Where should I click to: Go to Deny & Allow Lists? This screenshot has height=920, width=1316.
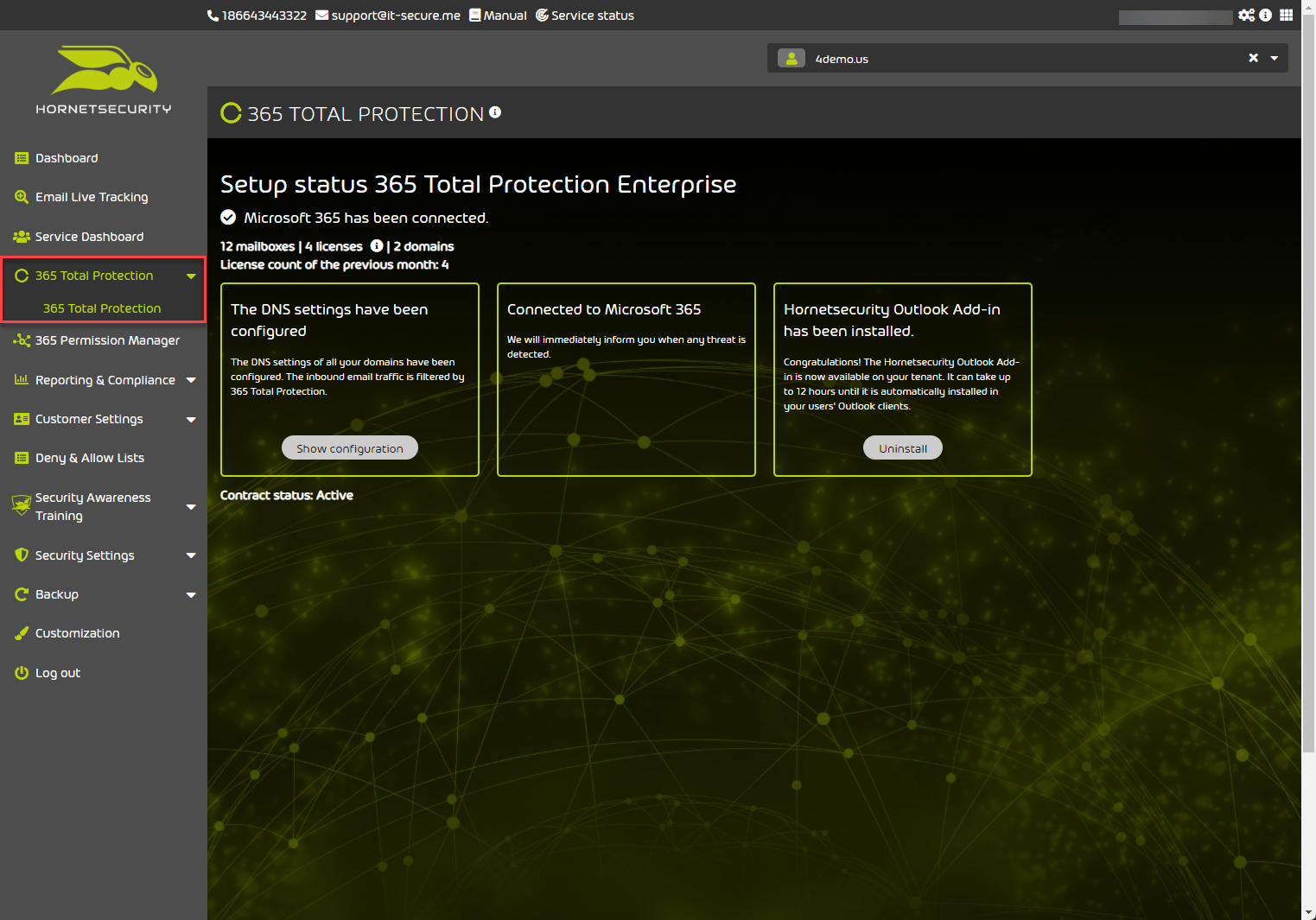click(89, 458)
